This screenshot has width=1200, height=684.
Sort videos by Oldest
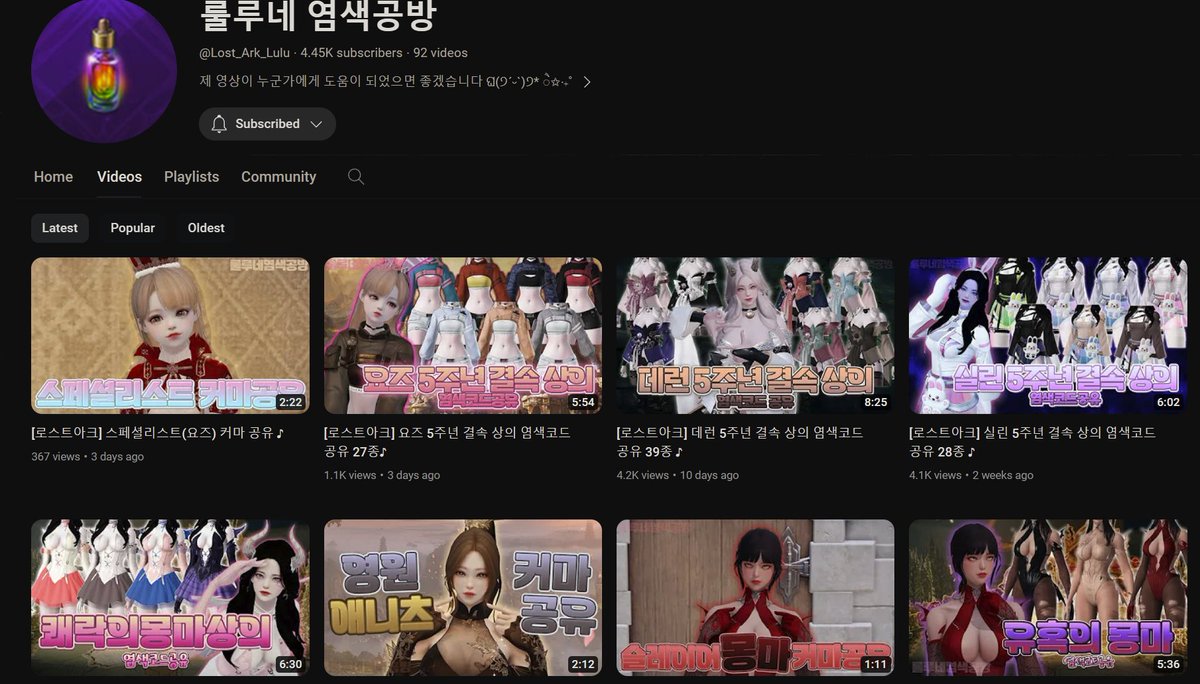205,227
